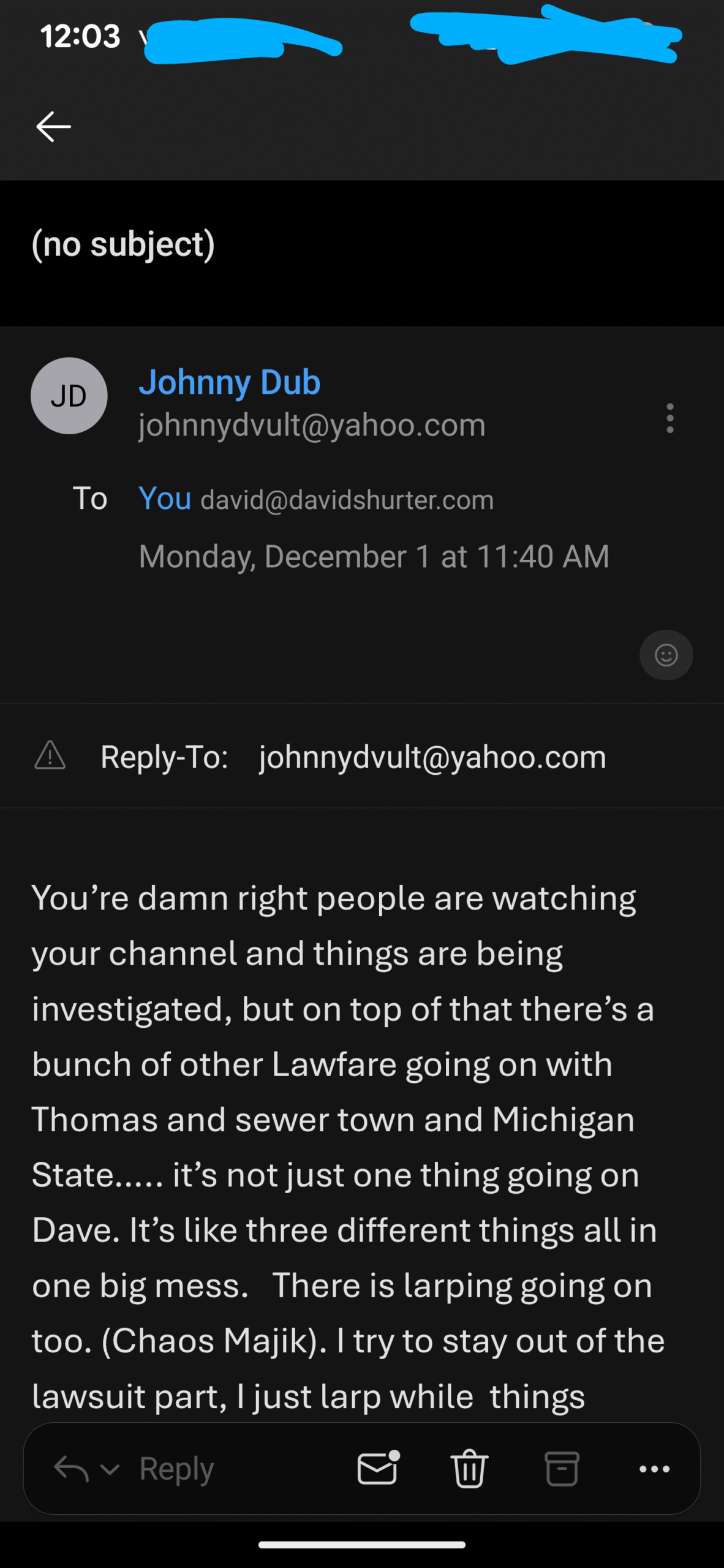The height and width of the screenshot is (1568, 724).
Task: Tap sender address under Johnny Dub
Action: tap(312, 424)
